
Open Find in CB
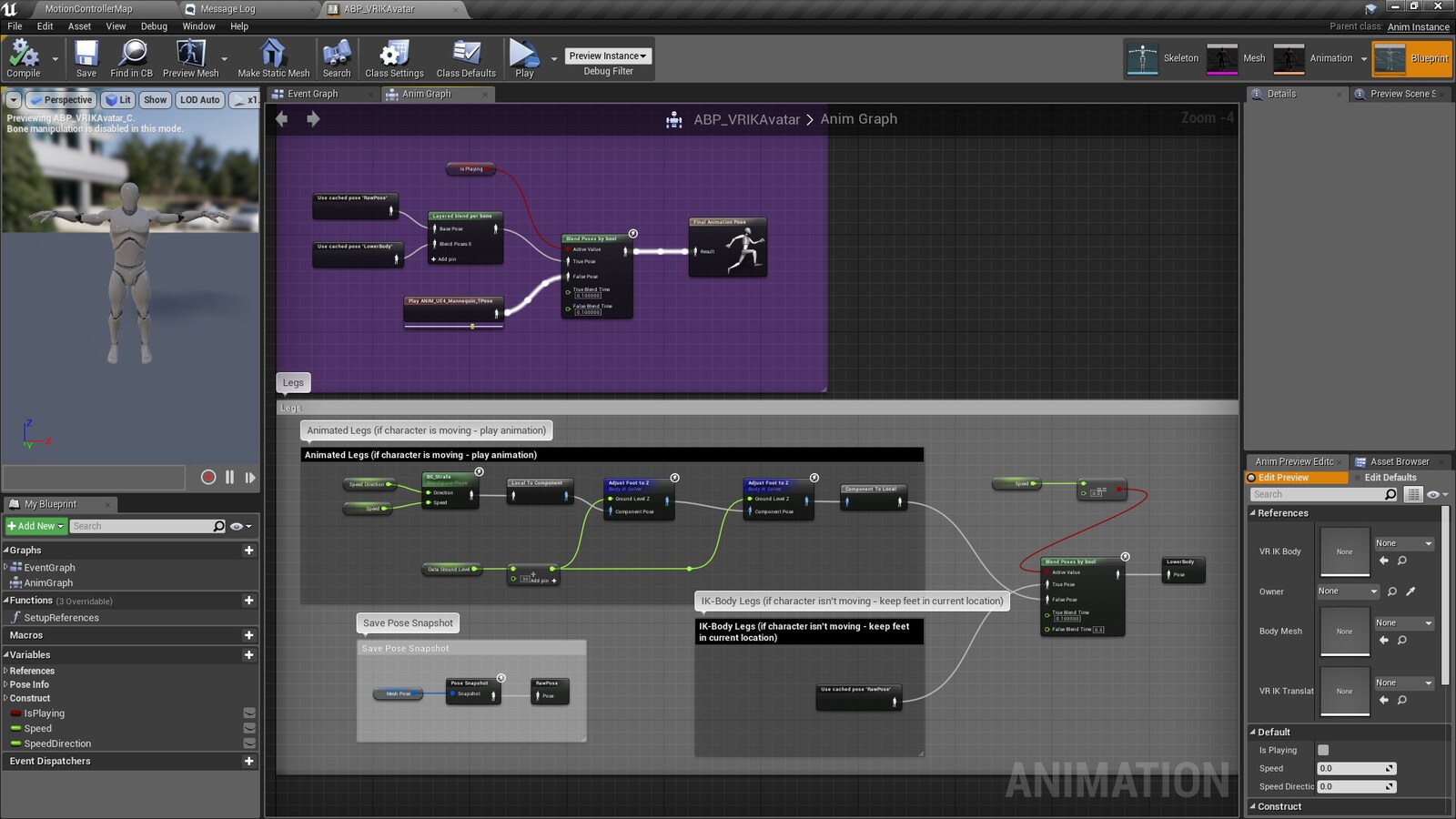pos(130,58)
